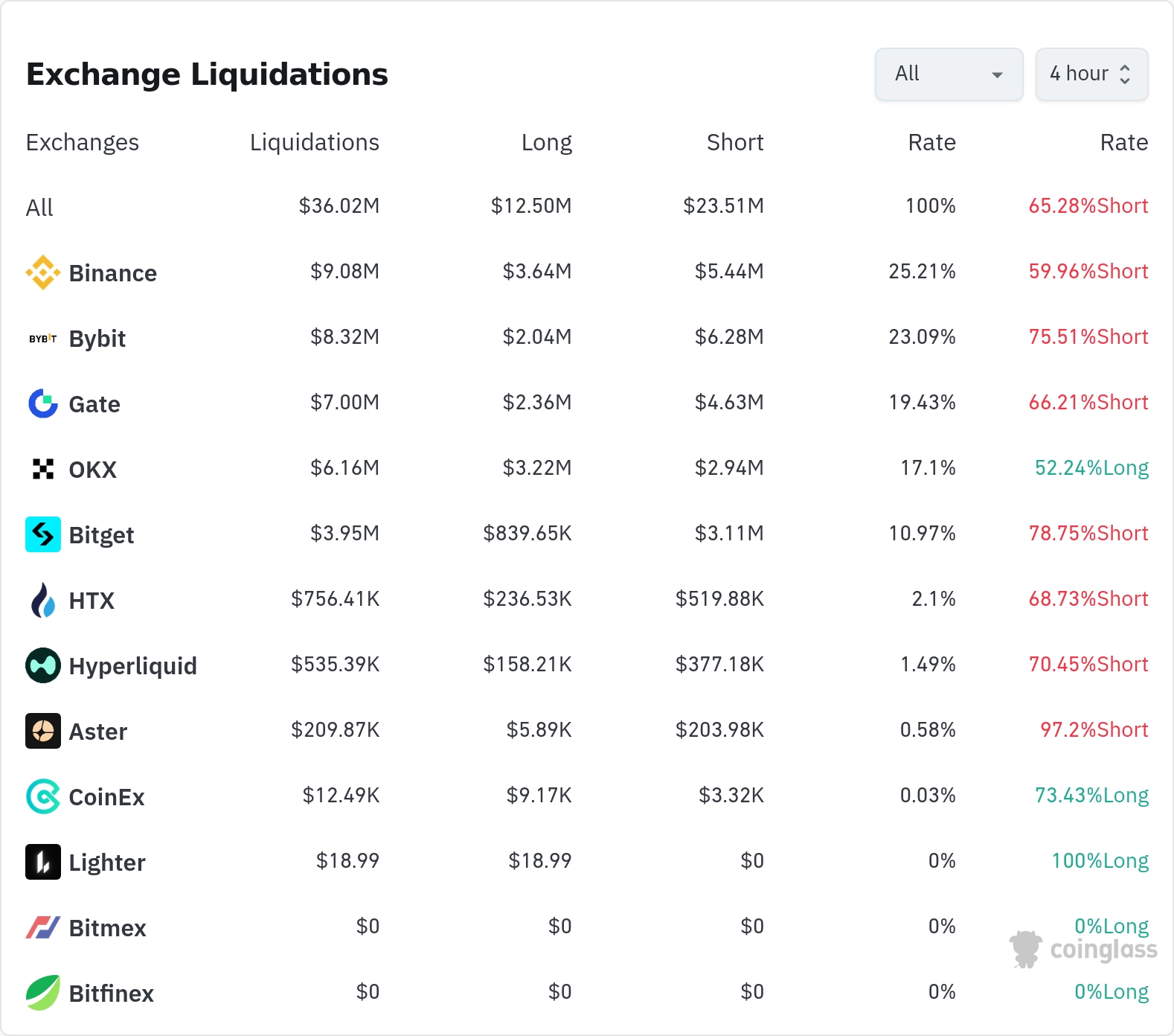
Task: Click the CoinEx logo icon
Action: coord(43,796)
